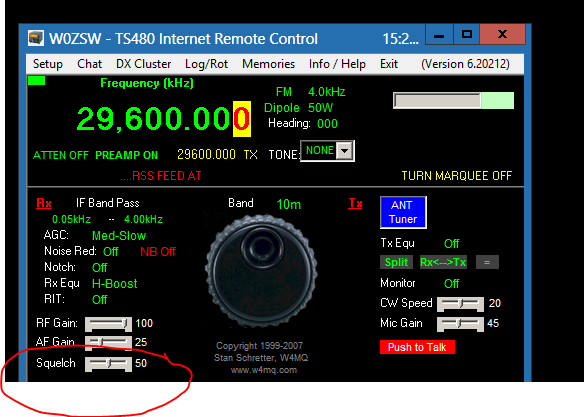Click the Rx<-->Tx swap button
Viewport: 584px width, 417px height.
pyautogui.click(x=443, y=262)
